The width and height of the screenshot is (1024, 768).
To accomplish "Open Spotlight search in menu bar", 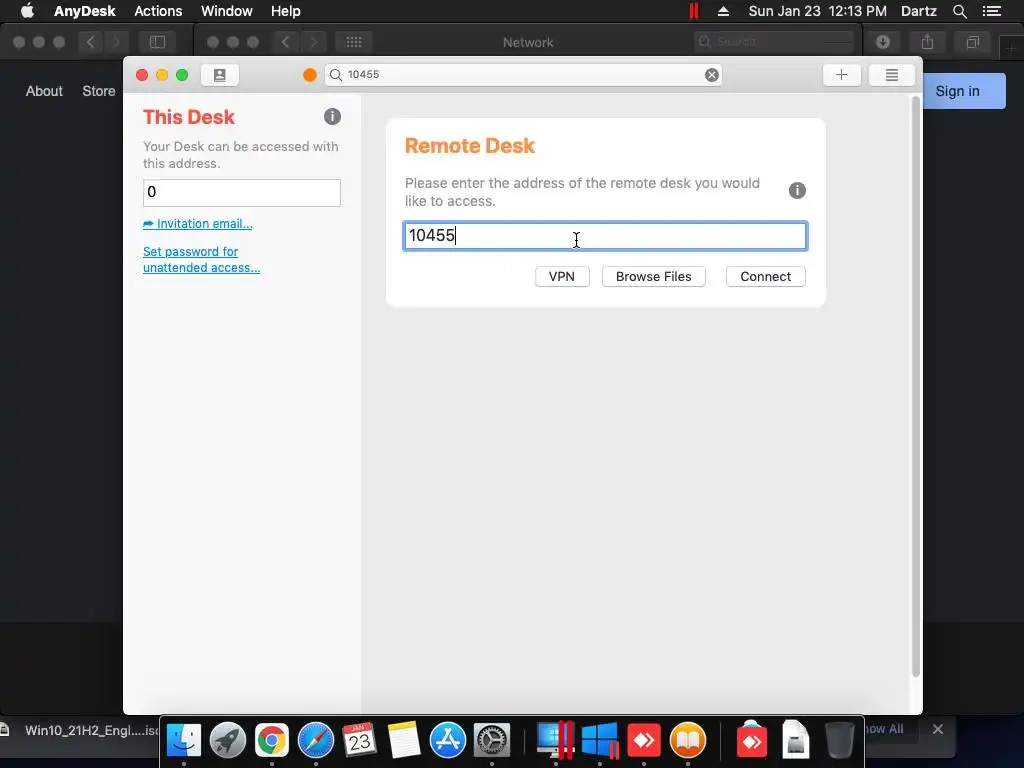I will (x=959, y=11).
